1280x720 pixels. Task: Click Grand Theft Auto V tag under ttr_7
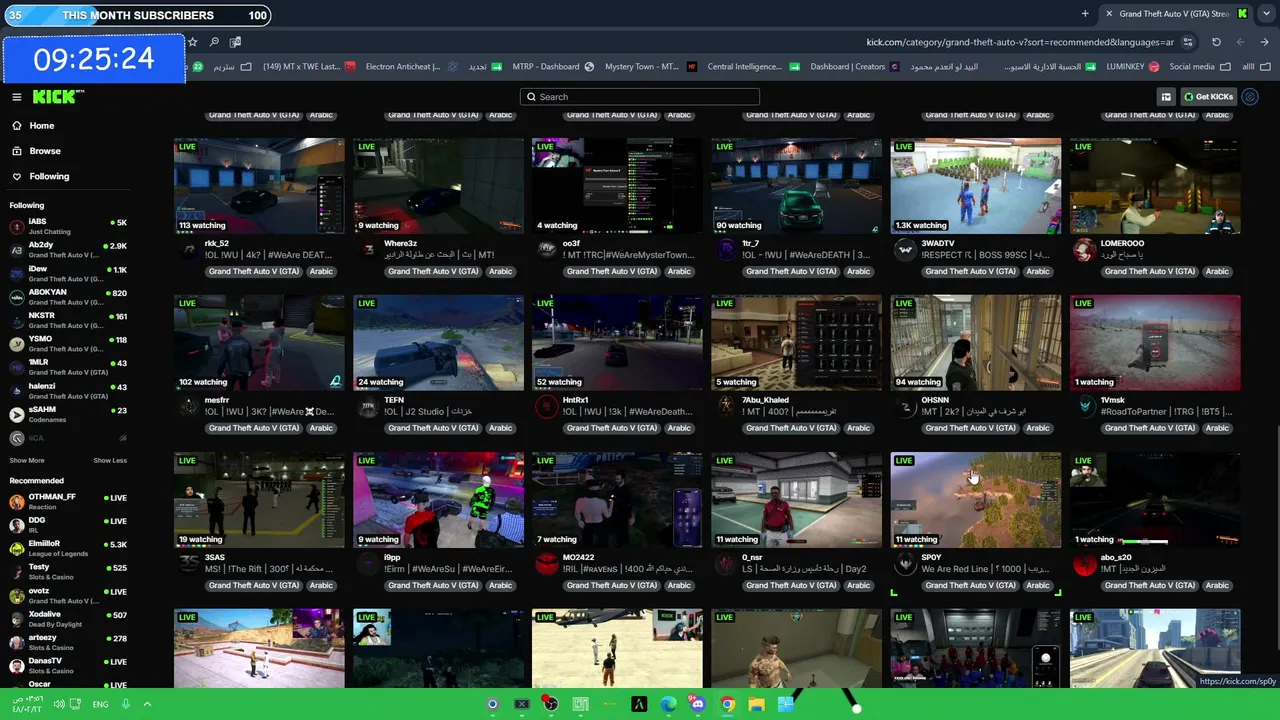point(791,272)
